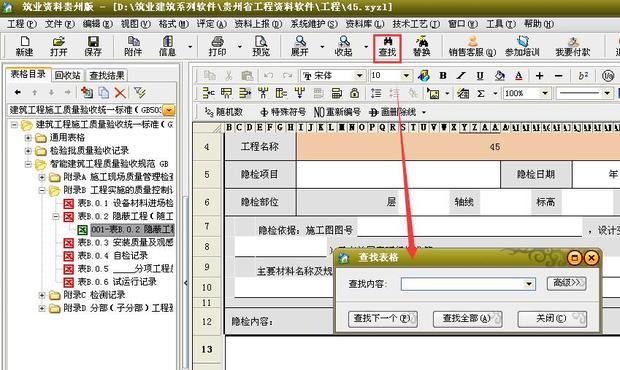Click the 新建 (New) toolbar icon
Image resolution: width=620 pixels, height=370 pixels.
pyautogui.click(x=25, y=46)
